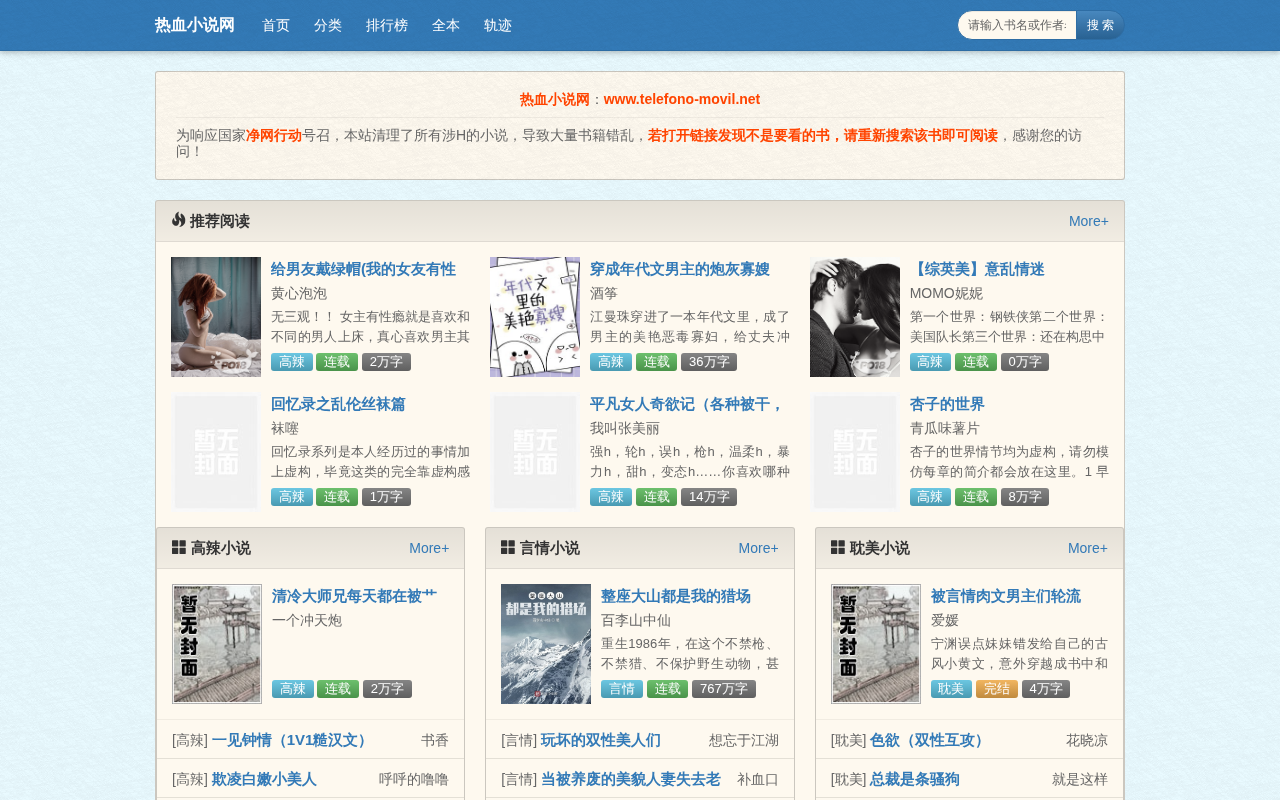Open the 轨迹 navigation item
The width and height of the screenshot is (1280, 800).
(498, 25)
